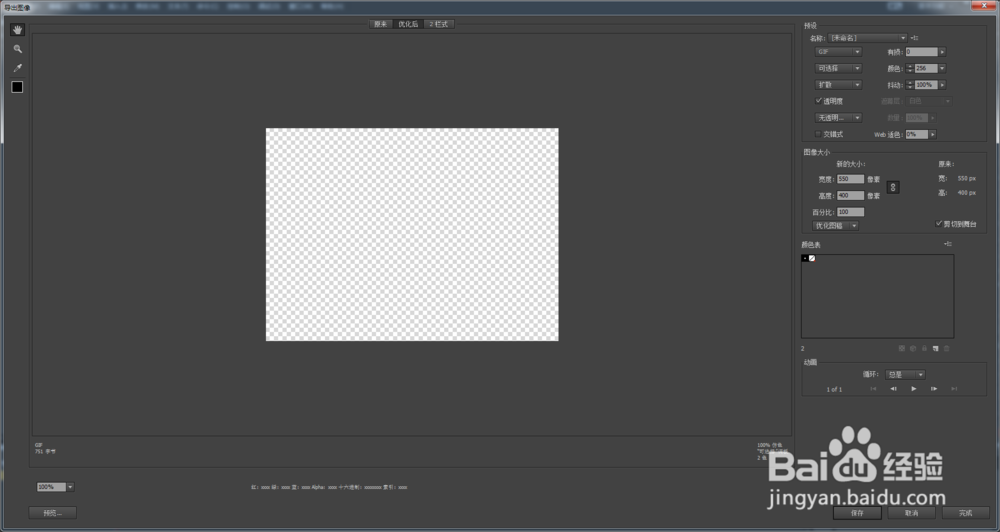Click the add new color icon
The width and height of the screenshot is (1000, 532).
[x=936, y=348]
